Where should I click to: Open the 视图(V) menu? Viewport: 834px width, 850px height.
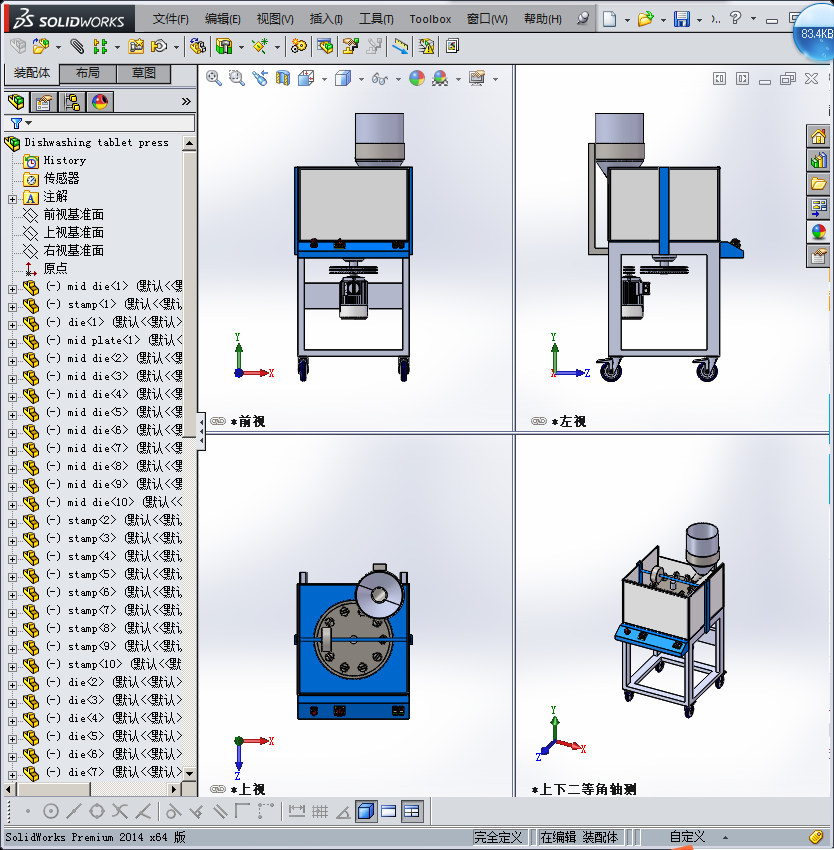click(x=275, y=19)
